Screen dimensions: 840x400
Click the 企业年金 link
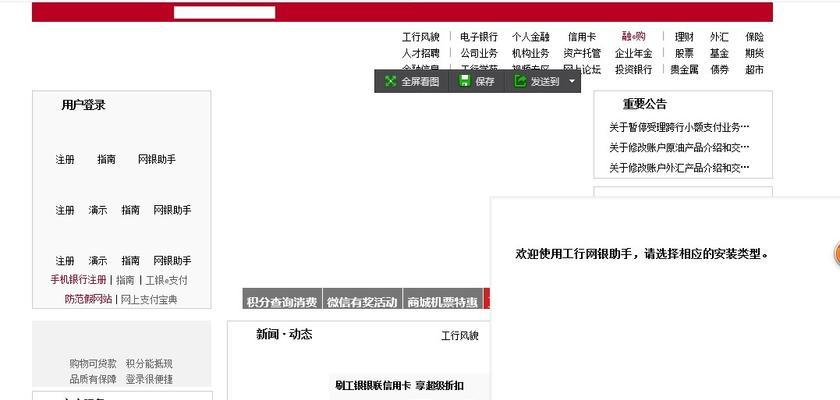(633, 54)
